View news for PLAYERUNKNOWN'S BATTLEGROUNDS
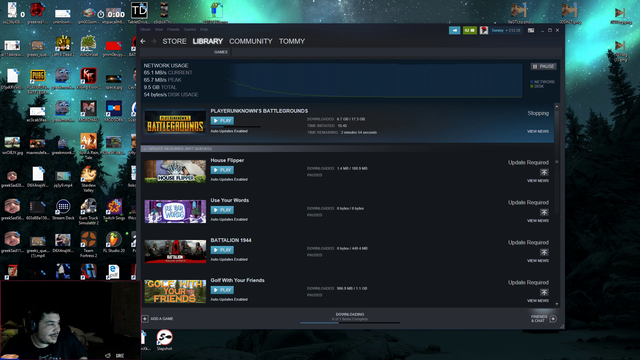The image size is (640, 360). coord(538,131)
